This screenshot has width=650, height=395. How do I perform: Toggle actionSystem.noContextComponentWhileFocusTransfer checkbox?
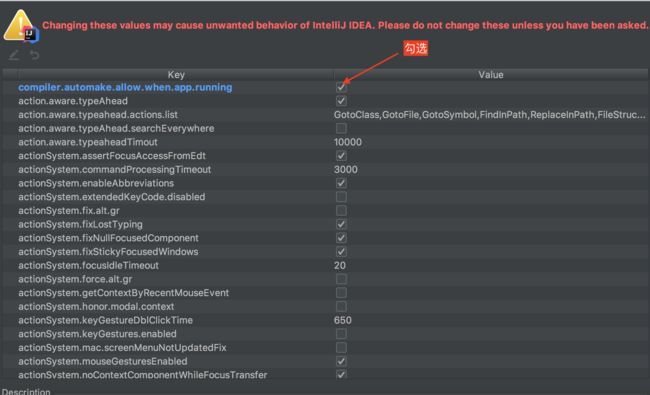point(341,374)
